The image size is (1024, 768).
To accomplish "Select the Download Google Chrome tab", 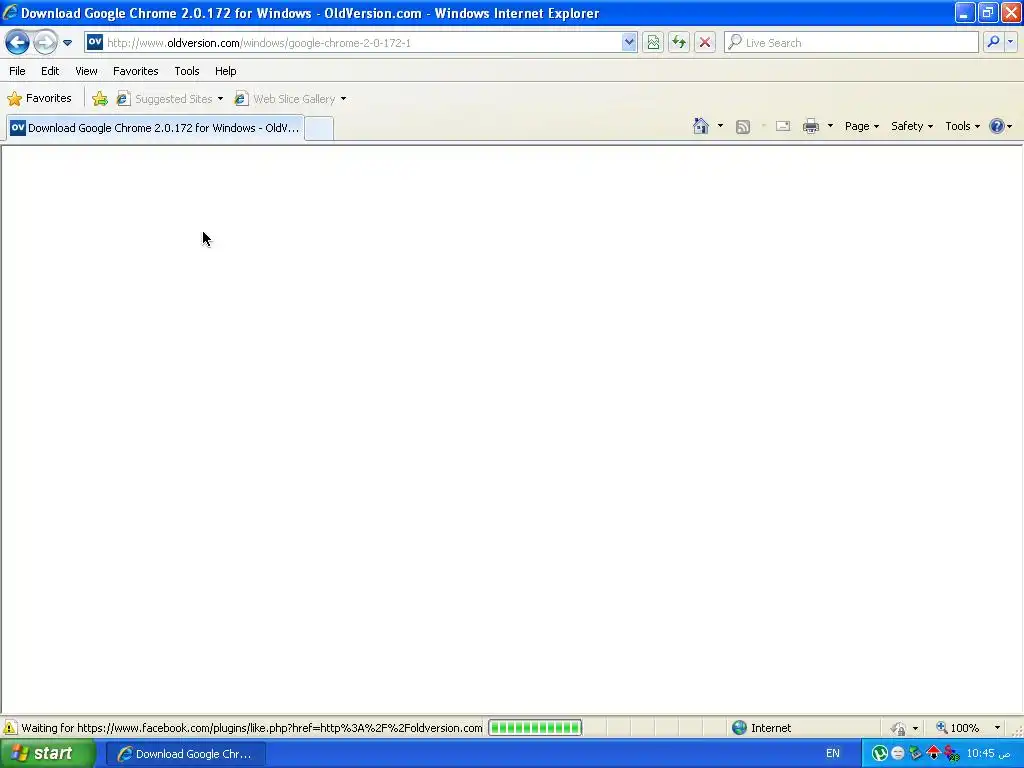I will pos(155,128).
